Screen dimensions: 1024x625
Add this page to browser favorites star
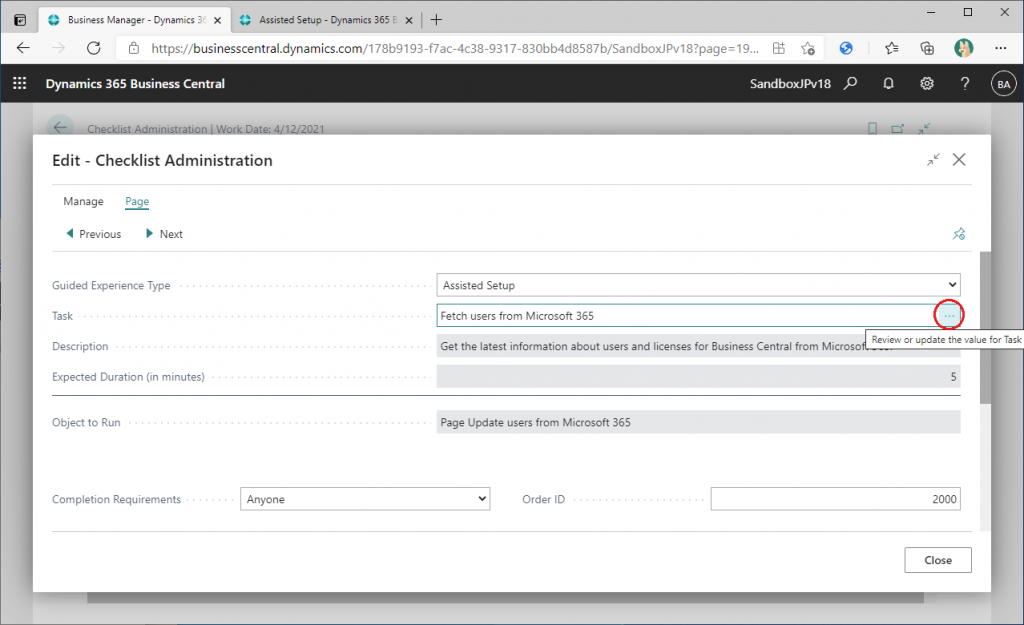808,48
